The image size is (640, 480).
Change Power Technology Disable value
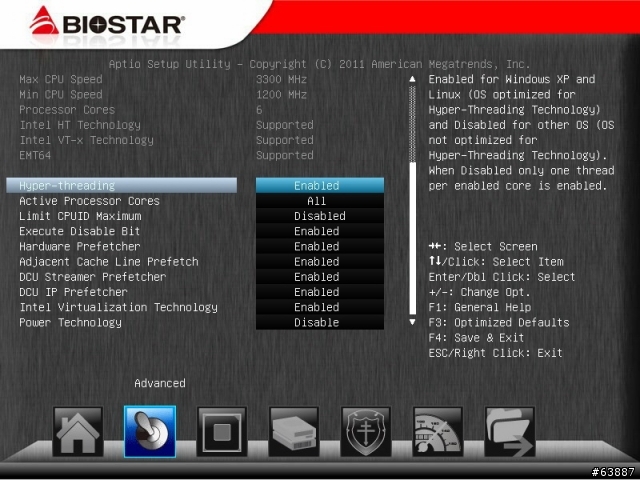320,322
